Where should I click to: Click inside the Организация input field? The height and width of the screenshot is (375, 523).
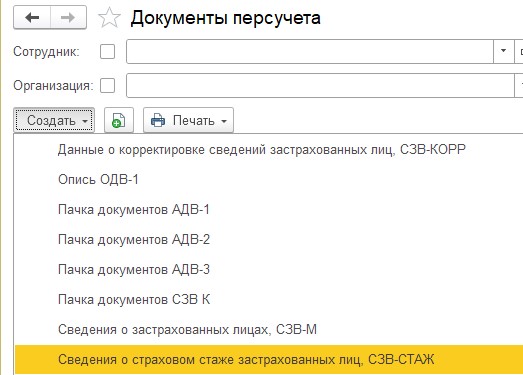tap(320, 85)
